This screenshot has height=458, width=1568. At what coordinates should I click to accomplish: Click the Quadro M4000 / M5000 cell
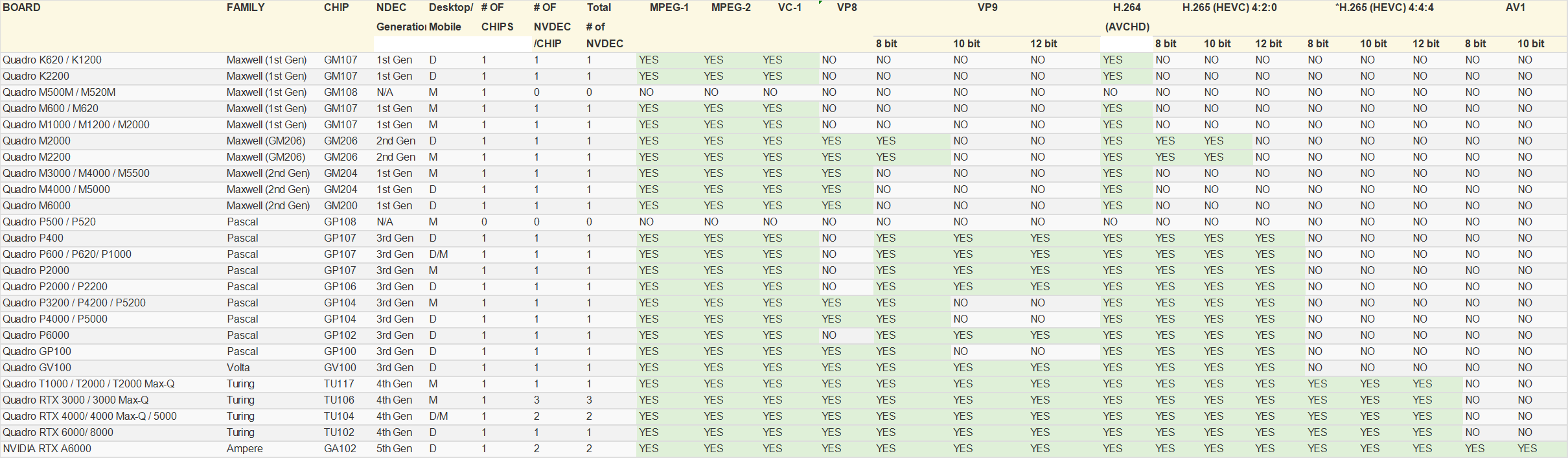pyautogui.click(x=56, y=190)
